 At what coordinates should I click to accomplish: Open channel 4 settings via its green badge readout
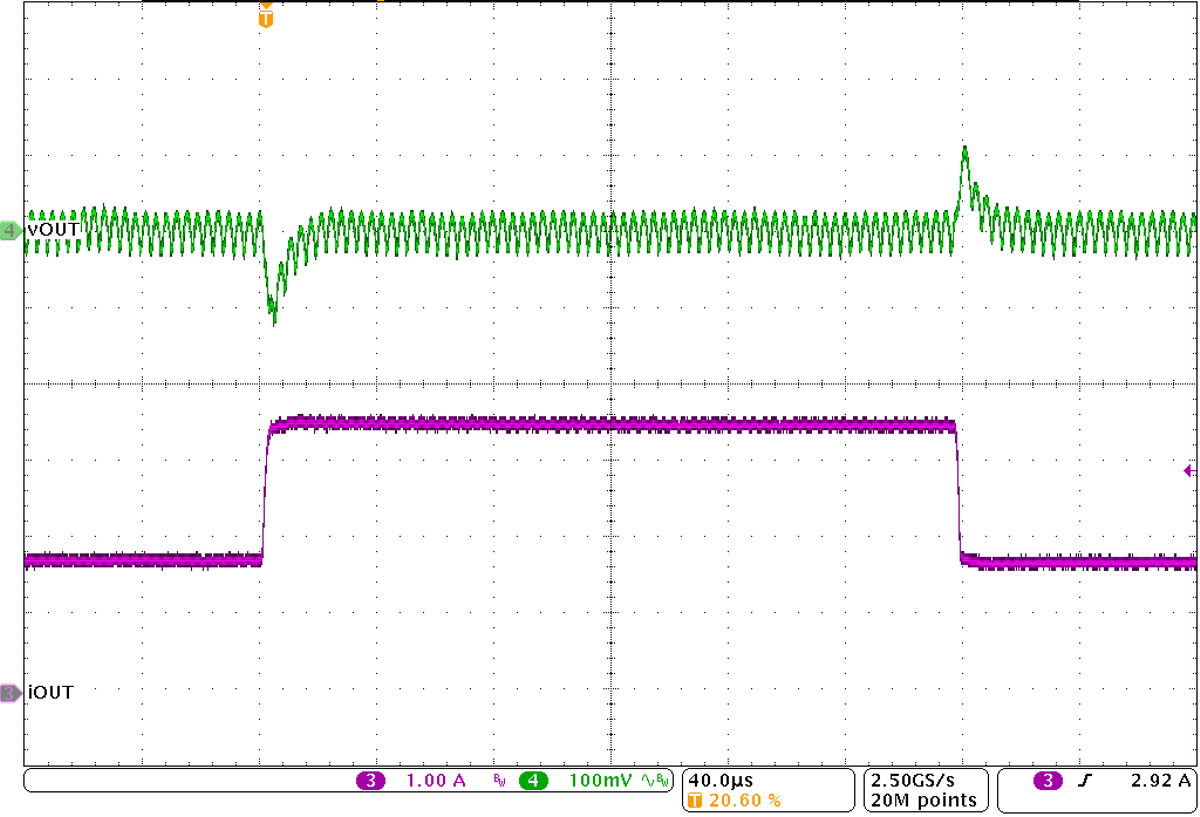pyautogui.click(x=531, y=779)
